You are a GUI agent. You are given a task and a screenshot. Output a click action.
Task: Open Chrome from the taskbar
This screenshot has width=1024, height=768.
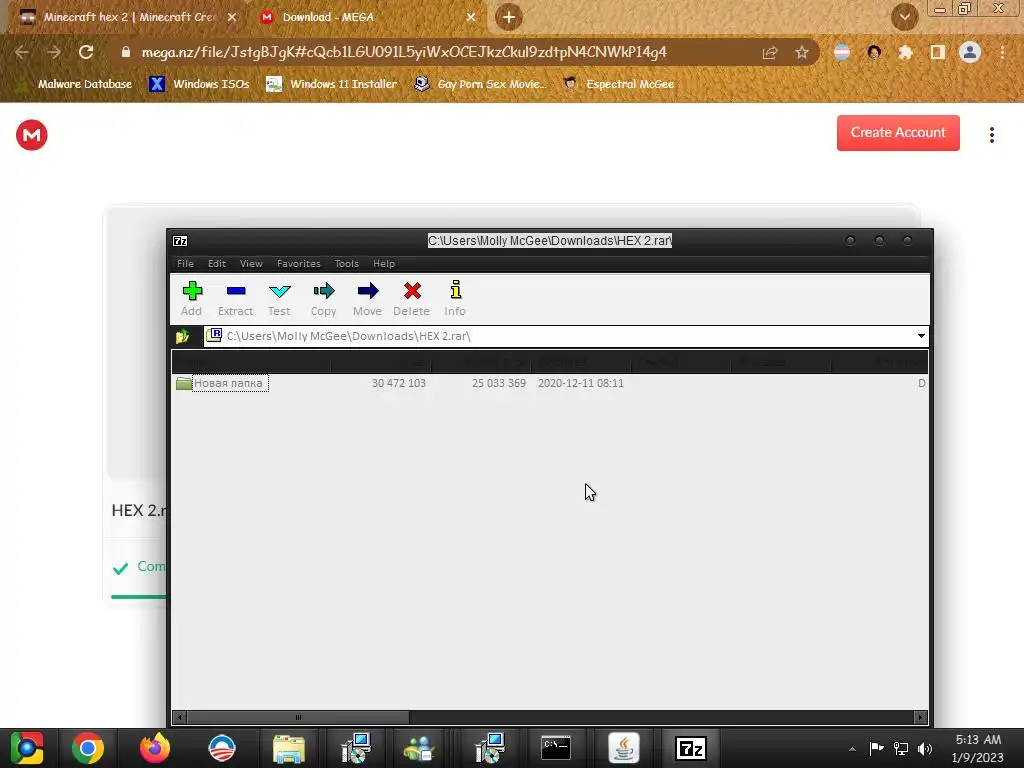pos(88,748)
